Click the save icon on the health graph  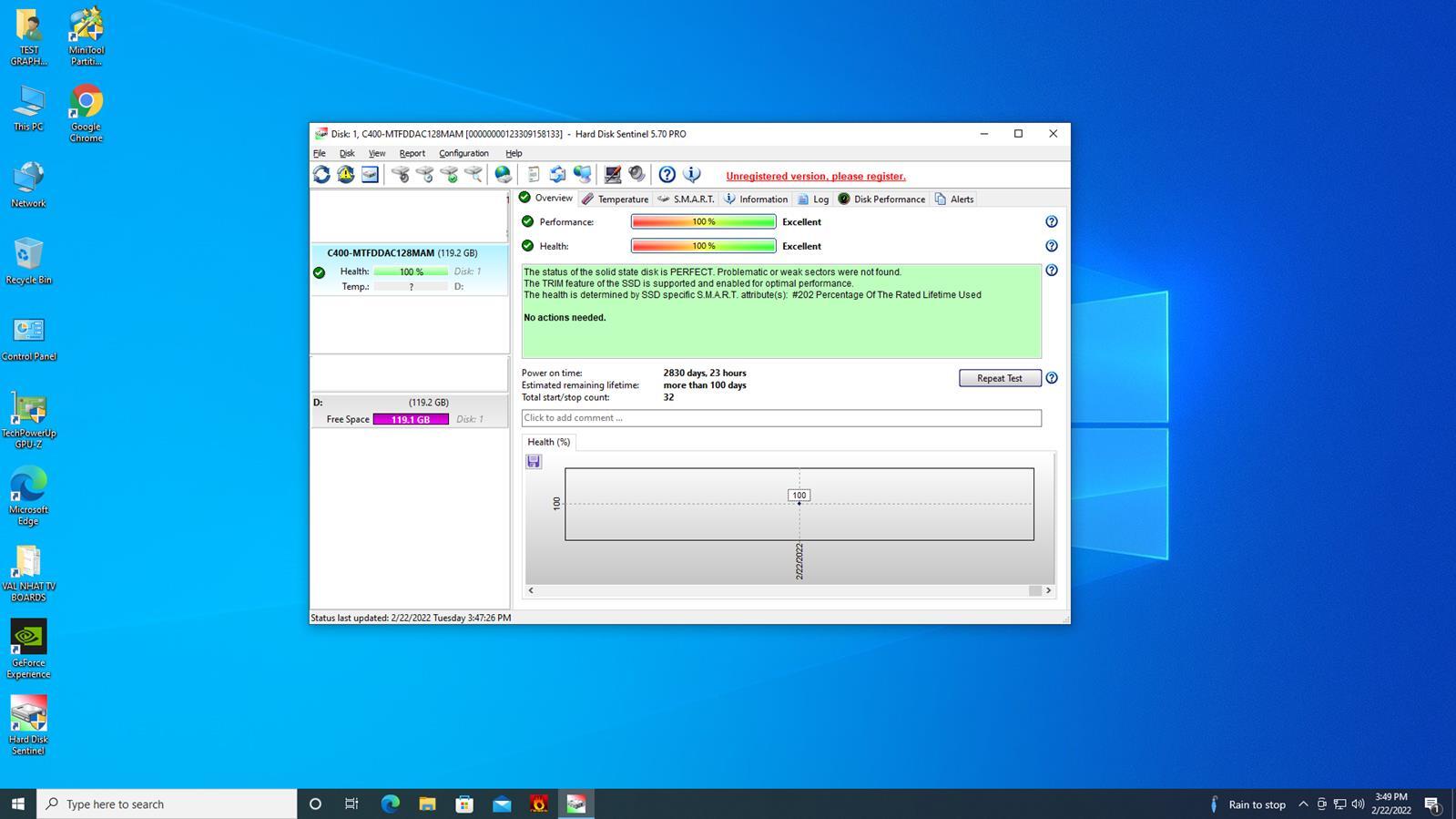pyautogui.click(x=534, y=462)
